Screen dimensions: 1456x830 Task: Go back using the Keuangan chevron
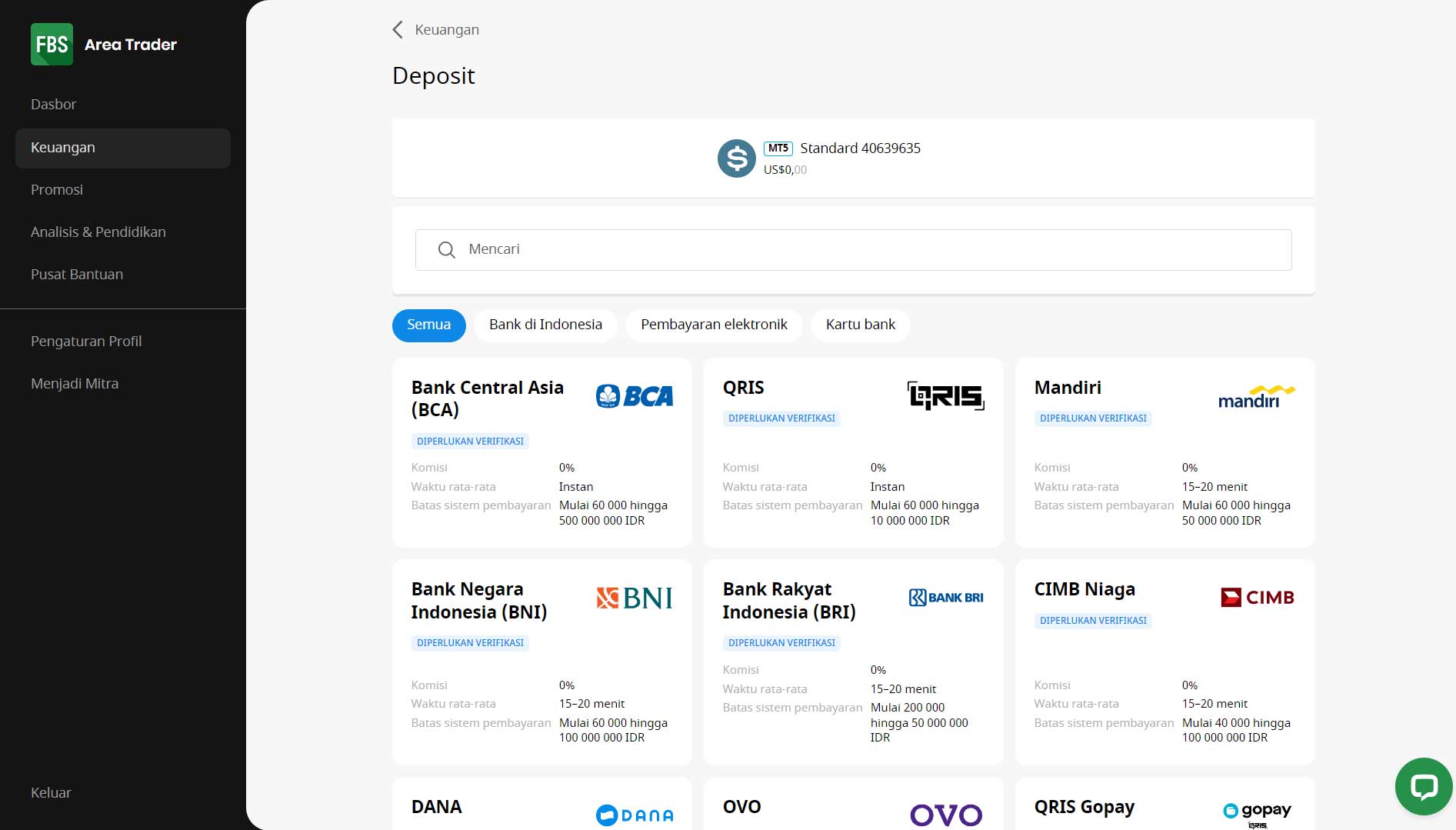(x=398, y=30)
